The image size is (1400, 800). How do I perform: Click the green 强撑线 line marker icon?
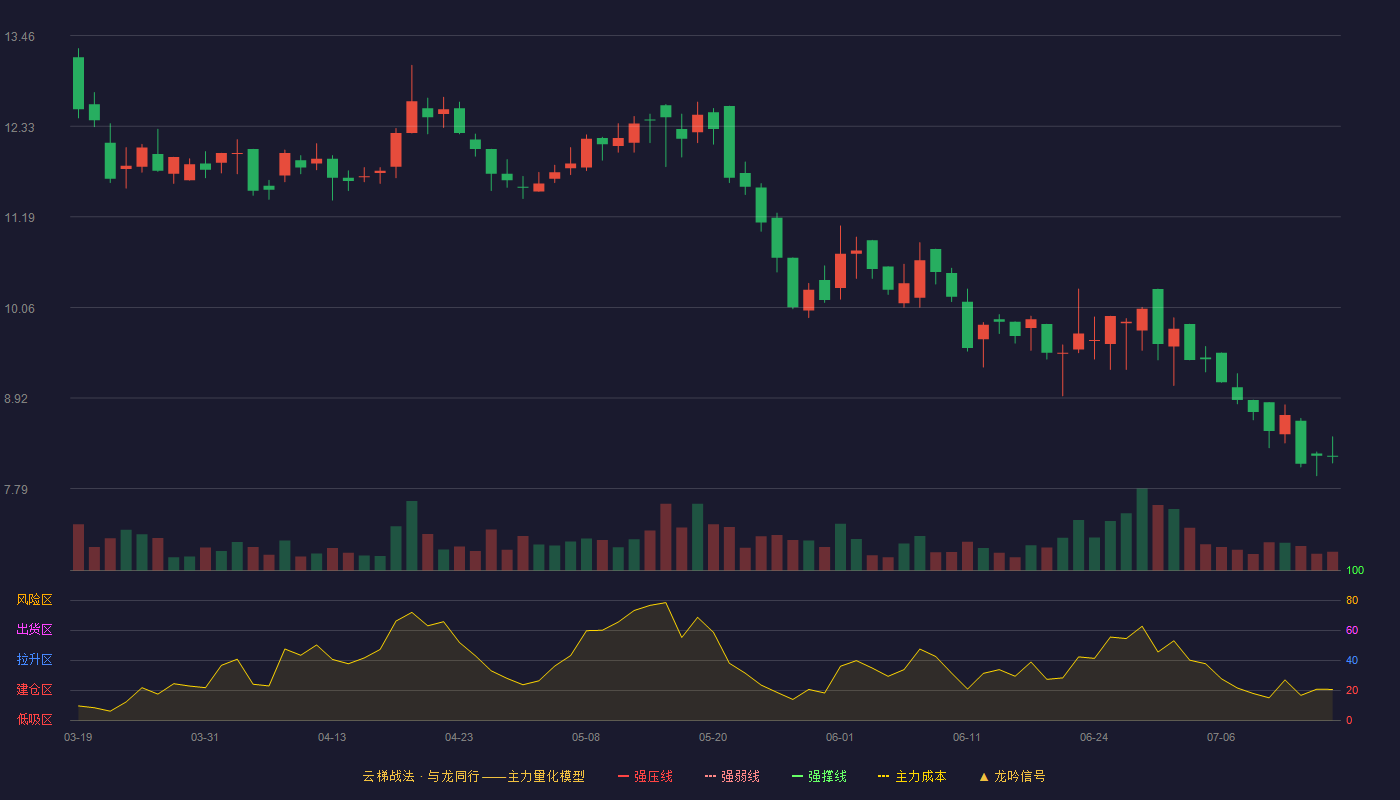(x=798, y=776)
